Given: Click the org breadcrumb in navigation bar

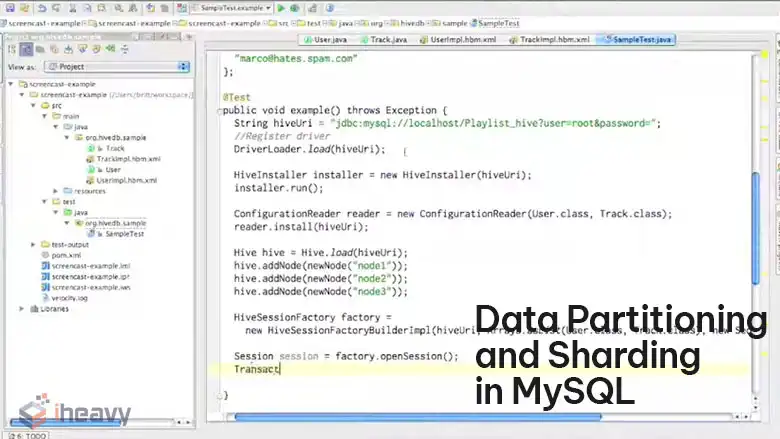Looking at the screenshot, I should click(x=377, y=23).
